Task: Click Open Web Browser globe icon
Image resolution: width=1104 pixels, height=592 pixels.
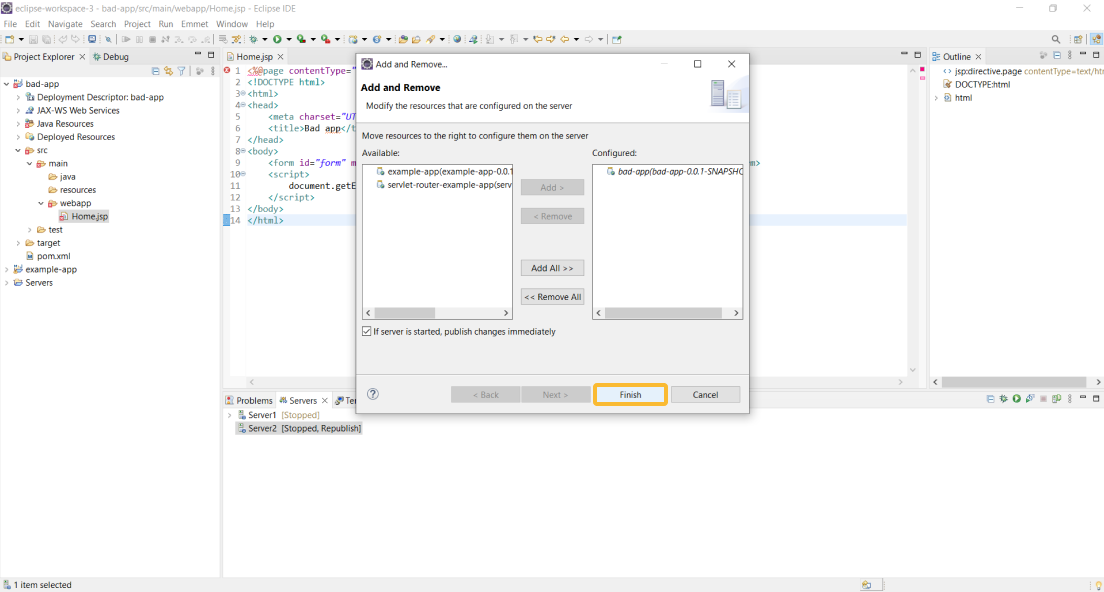Action: click(x=457, y=39)
